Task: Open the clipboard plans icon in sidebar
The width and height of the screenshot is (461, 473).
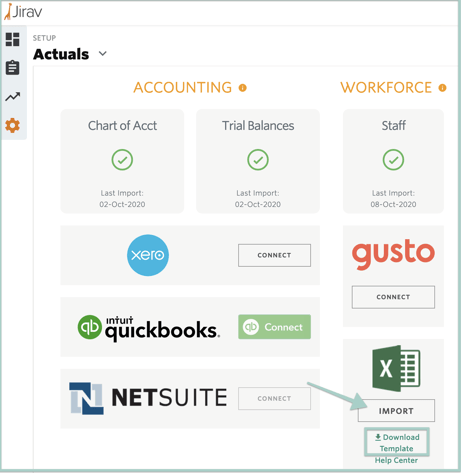Action: (x=13, y=68)
